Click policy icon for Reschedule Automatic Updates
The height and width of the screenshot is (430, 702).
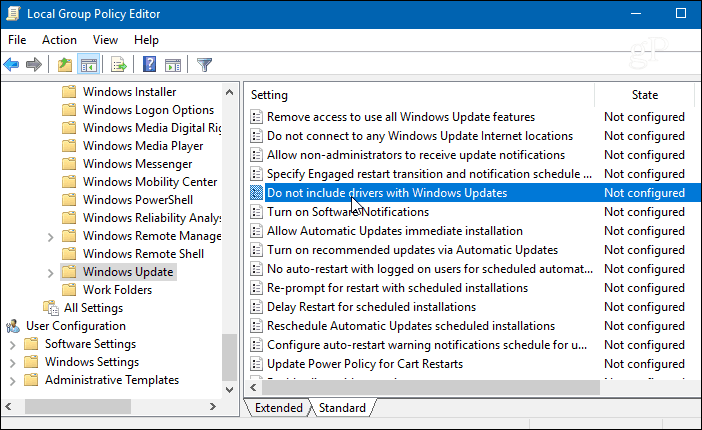pyautogui.click(x=256, y=326)
